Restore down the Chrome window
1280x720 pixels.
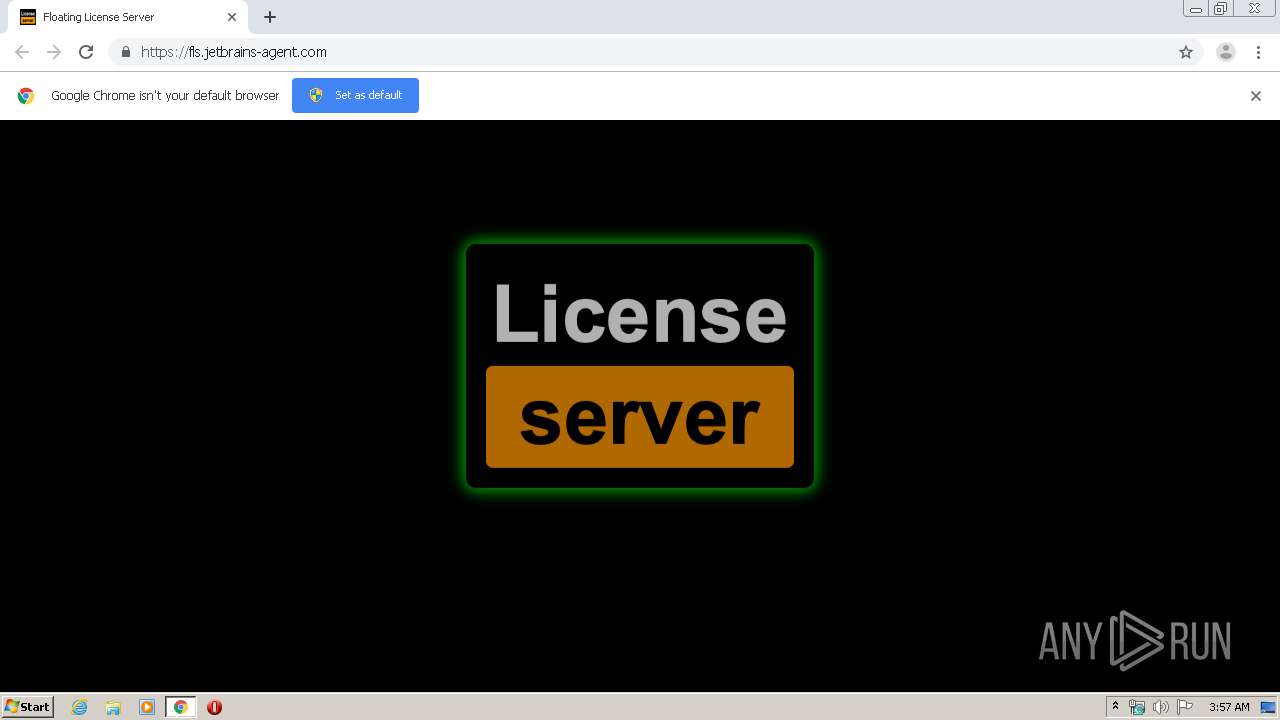tap(1221, 9)
